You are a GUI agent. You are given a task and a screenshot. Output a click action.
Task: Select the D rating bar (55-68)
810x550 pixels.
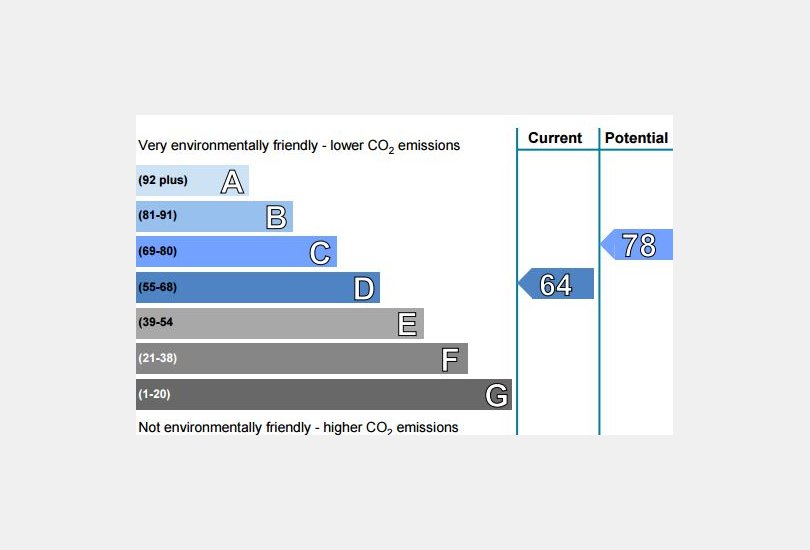click(x=258, y=287)
